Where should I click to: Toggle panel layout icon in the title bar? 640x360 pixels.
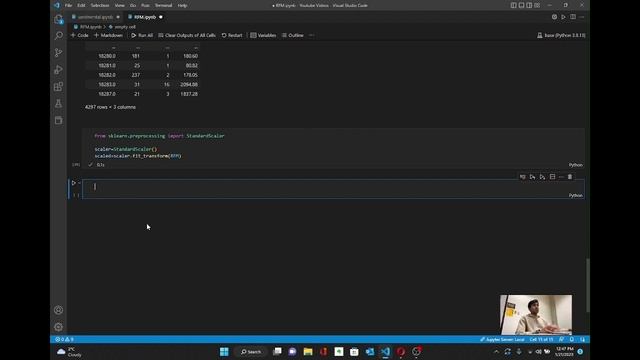coord(521,5)
